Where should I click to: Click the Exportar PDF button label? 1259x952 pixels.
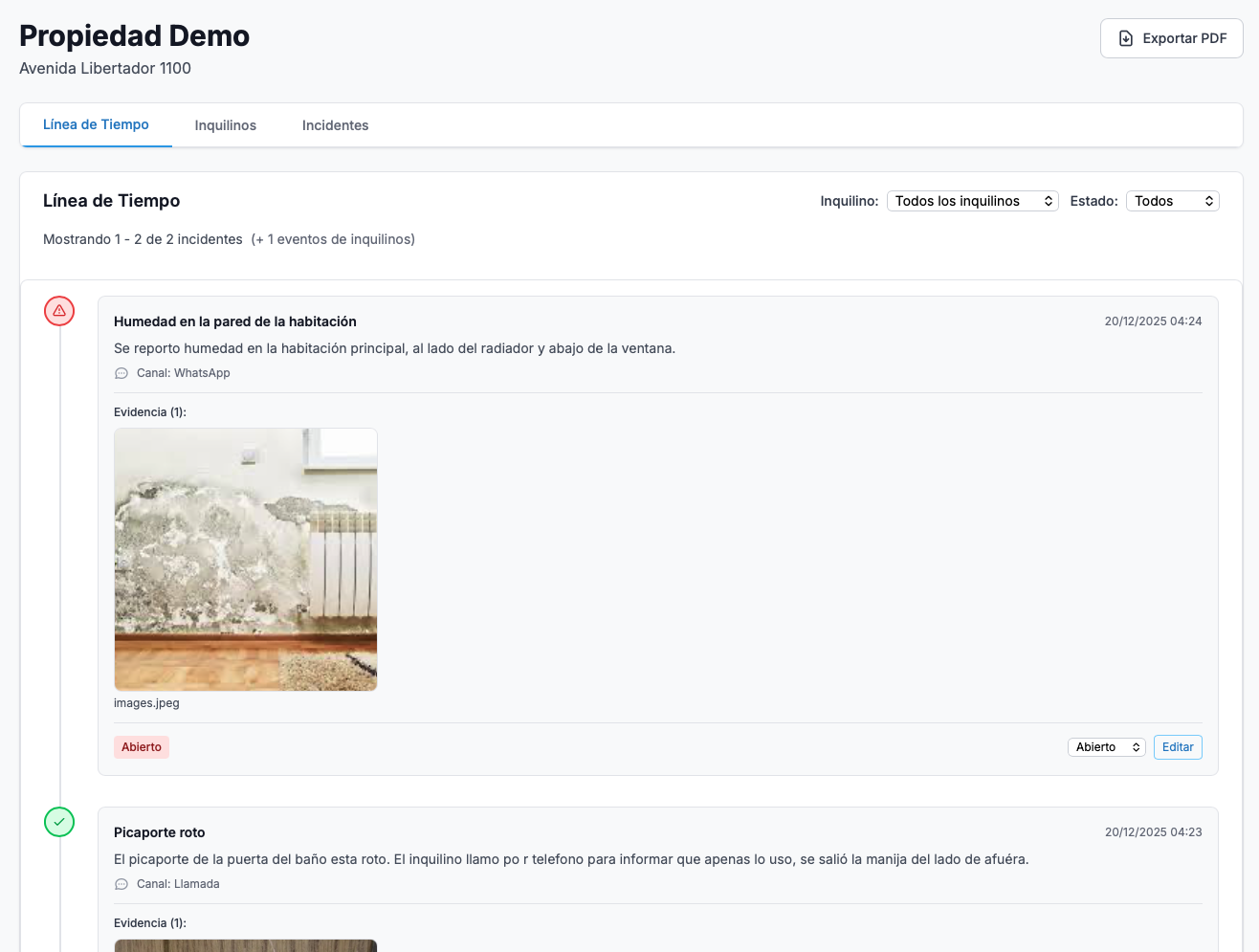click(x=1184, y=38)
